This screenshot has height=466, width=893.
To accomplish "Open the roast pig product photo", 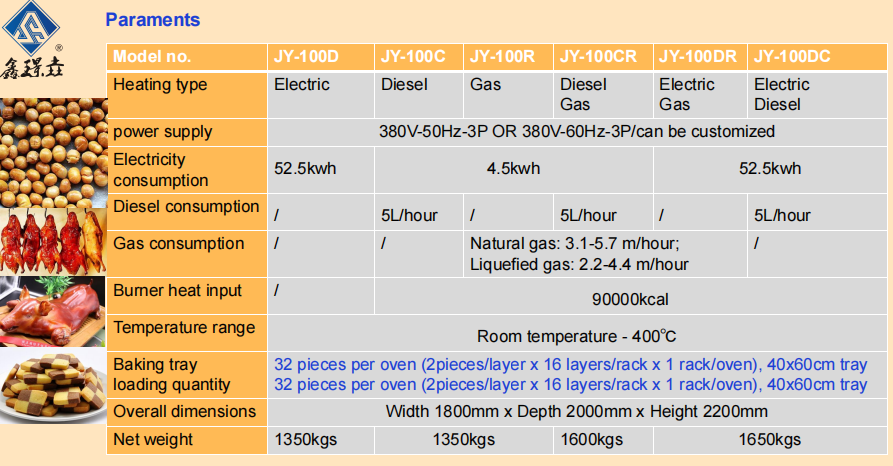I will (53, 310).
